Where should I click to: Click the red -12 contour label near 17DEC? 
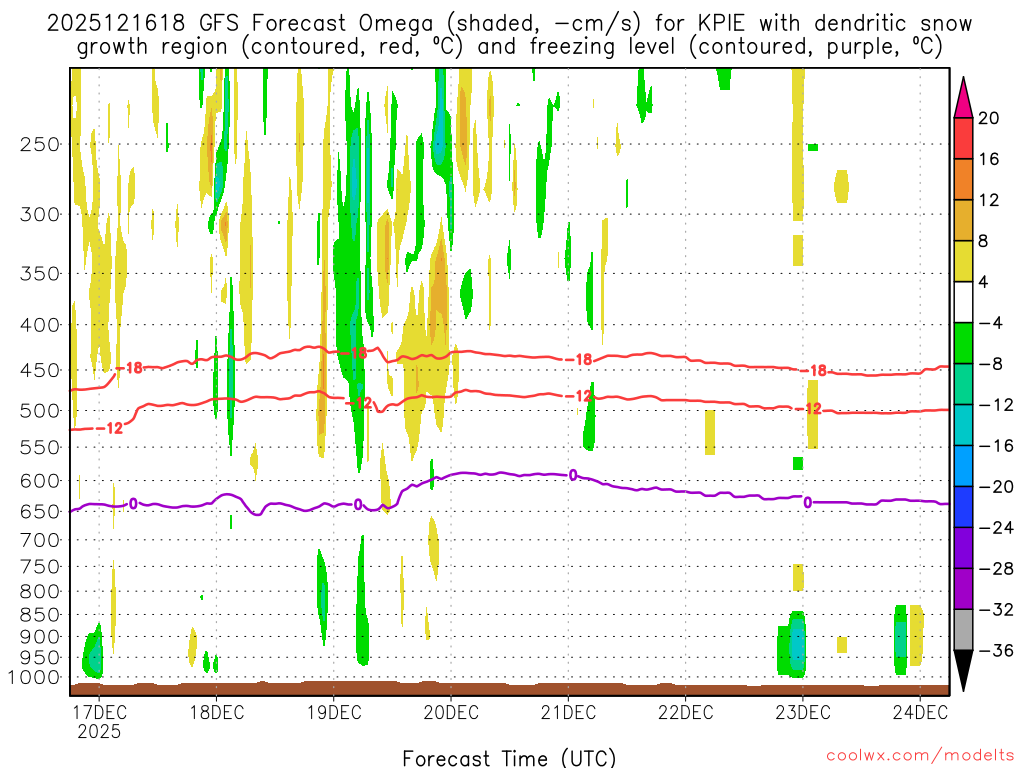click(110, 428)
